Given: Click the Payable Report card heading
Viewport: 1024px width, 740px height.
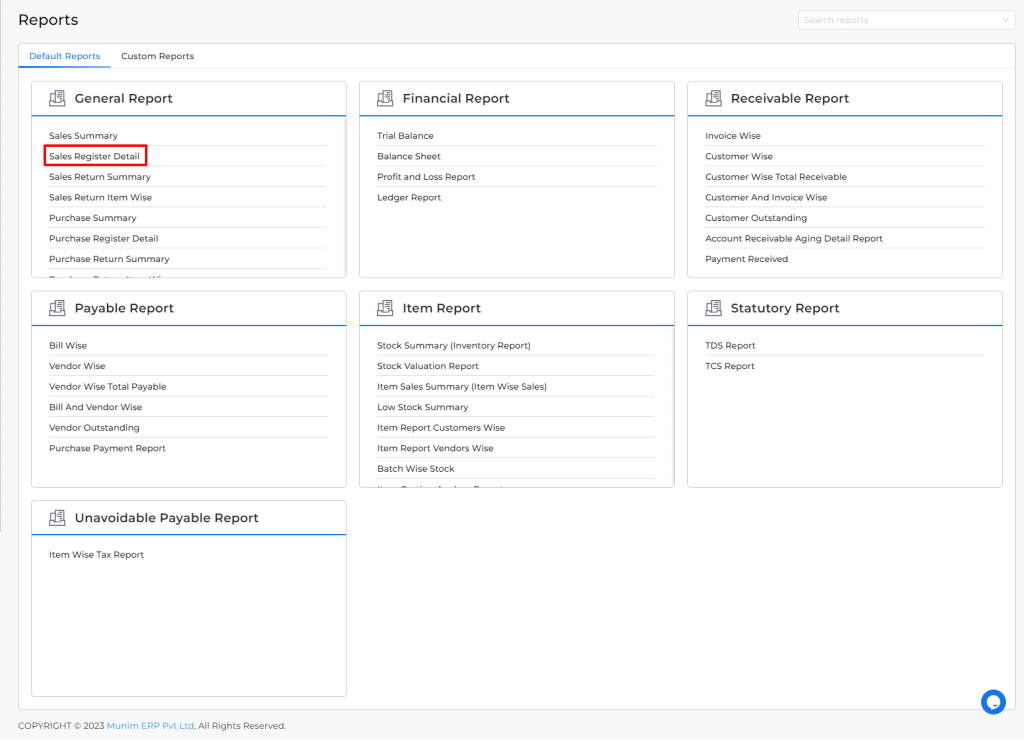Looking at the screenshot, I should tap(124, 308).
